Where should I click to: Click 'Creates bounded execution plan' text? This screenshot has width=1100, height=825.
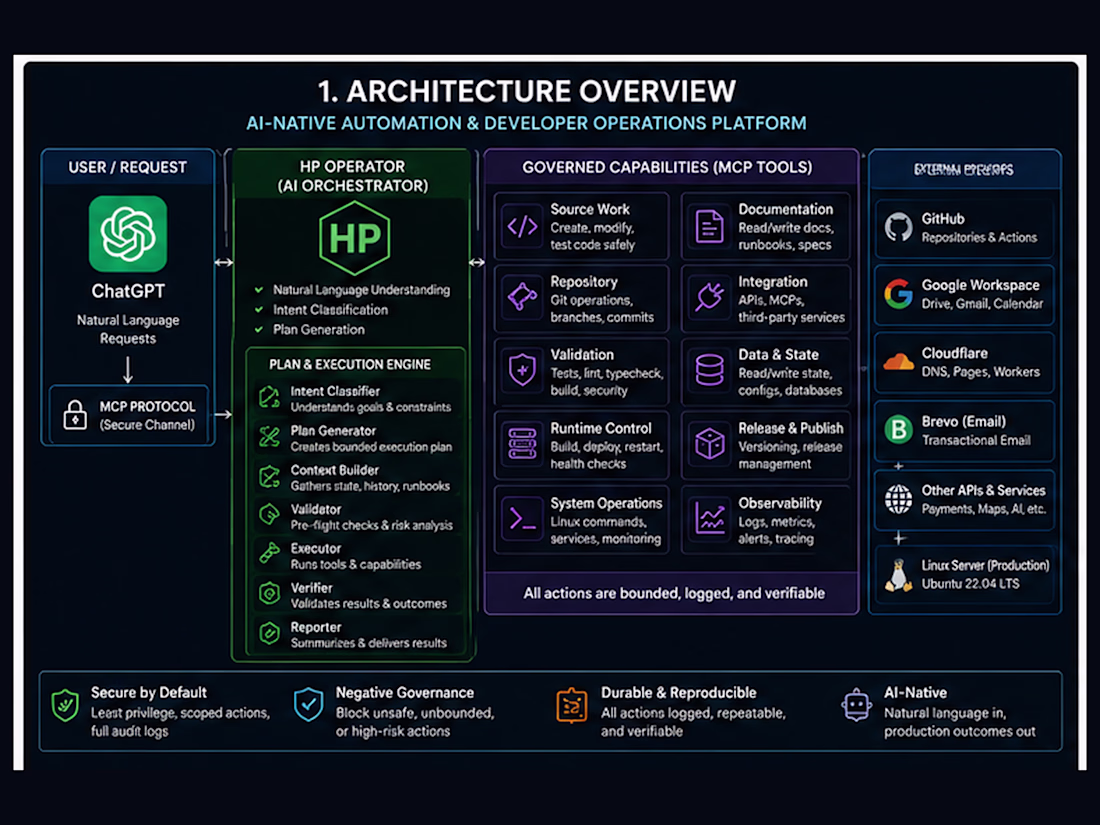[371, 446]
